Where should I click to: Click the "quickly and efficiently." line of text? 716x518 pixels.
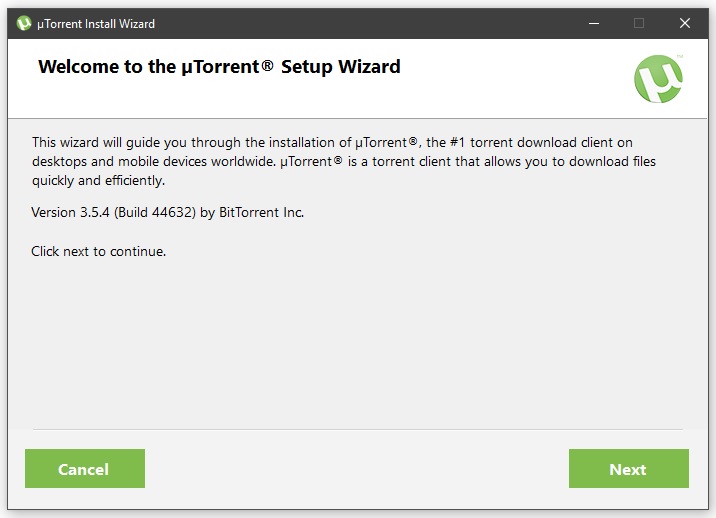(99, 181)
